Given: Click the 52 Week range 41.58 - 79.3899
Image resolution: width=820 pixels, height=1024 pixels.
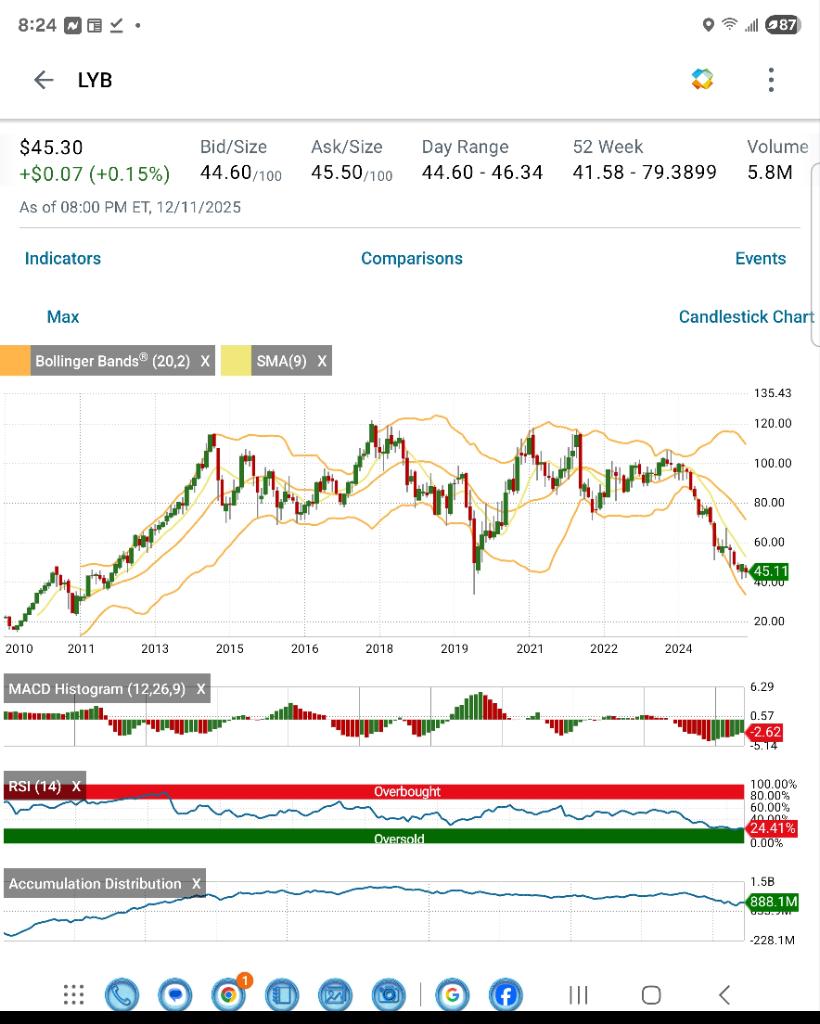Looking at the screenshot, I should coord(645,172).
